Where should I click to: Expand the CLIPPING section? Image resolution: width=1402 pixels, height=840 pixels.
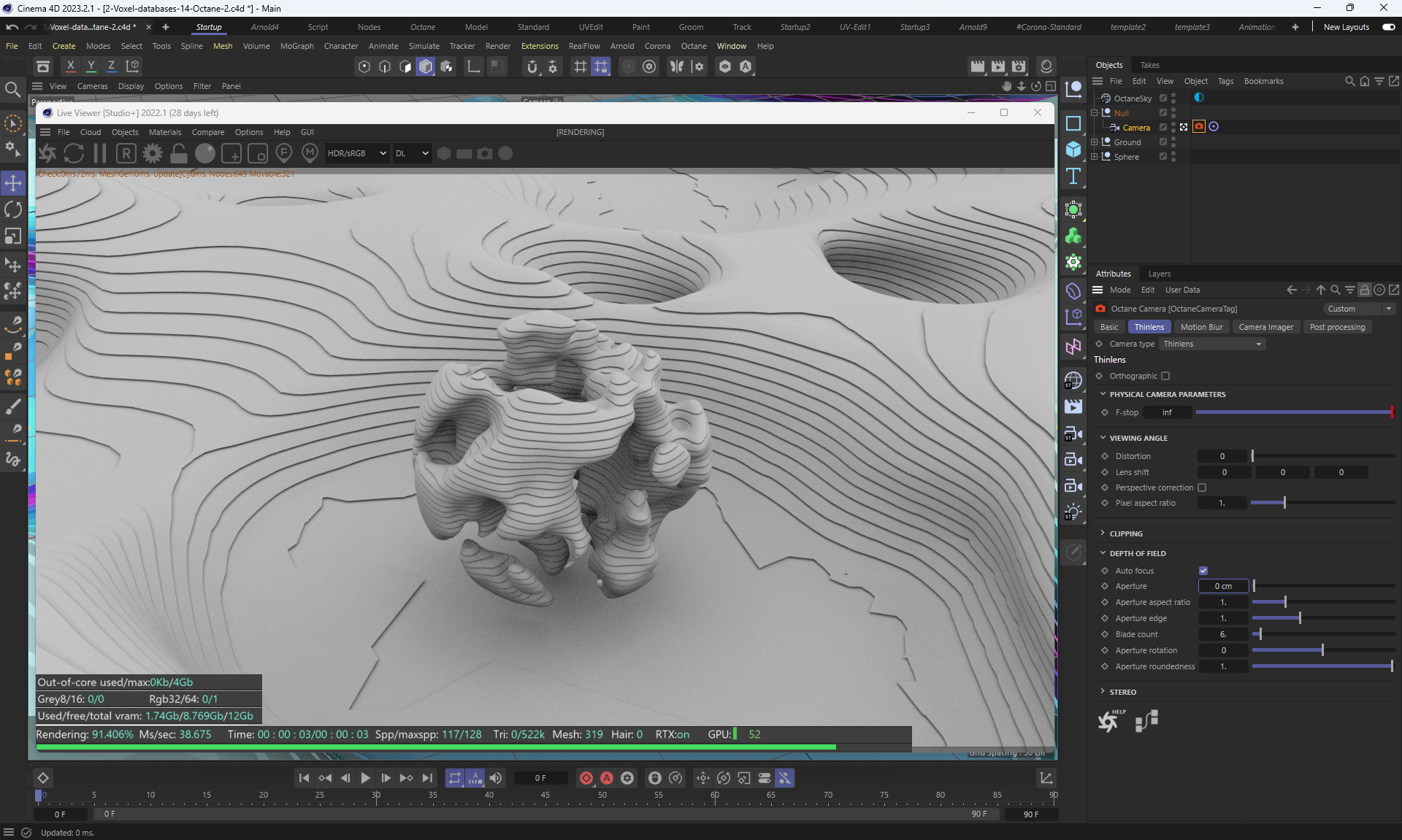(x=1125, y=533)
